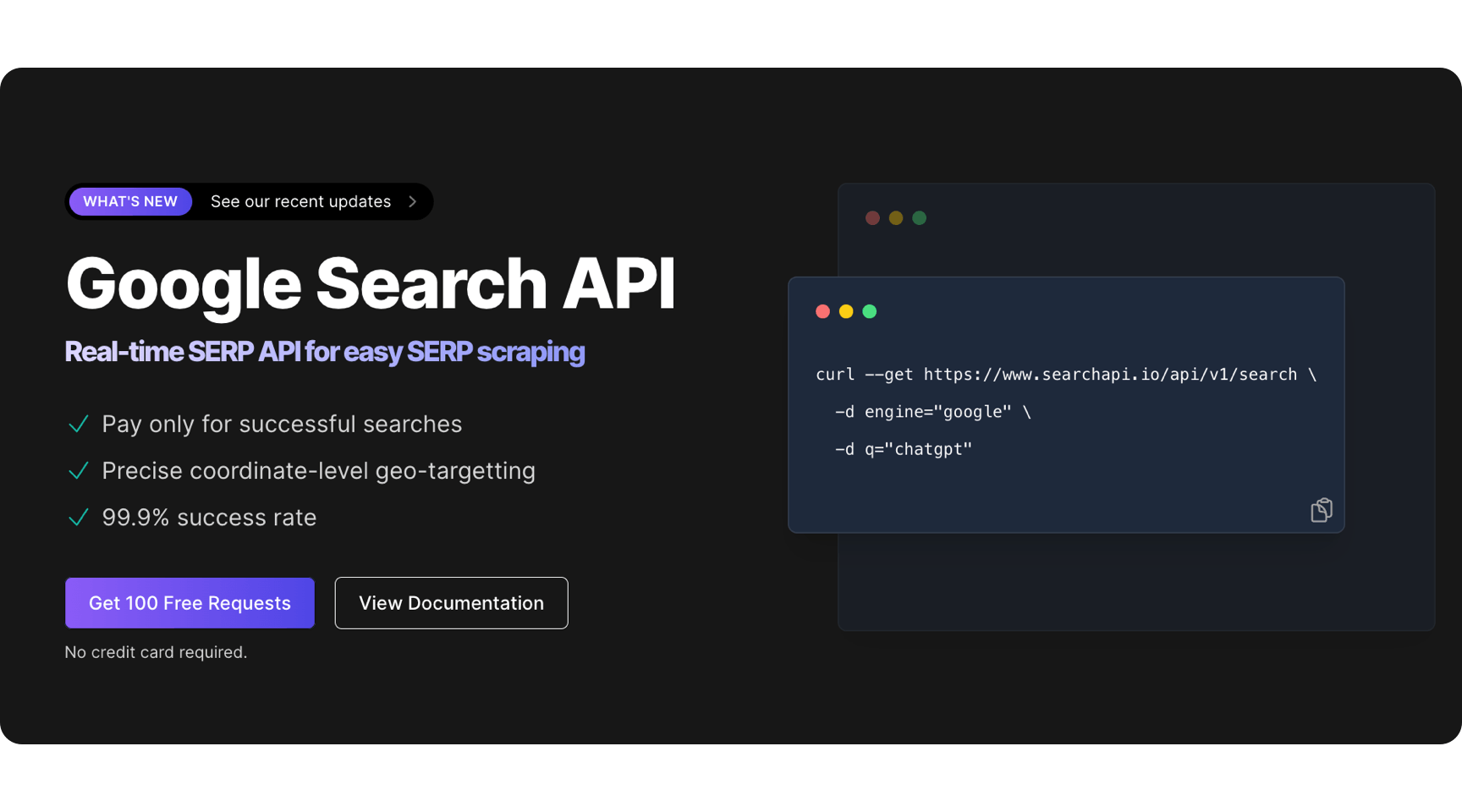The image size is (1462, 812).
Task: Click the 'No credit card required' text
Action: [x=156, y=651]
